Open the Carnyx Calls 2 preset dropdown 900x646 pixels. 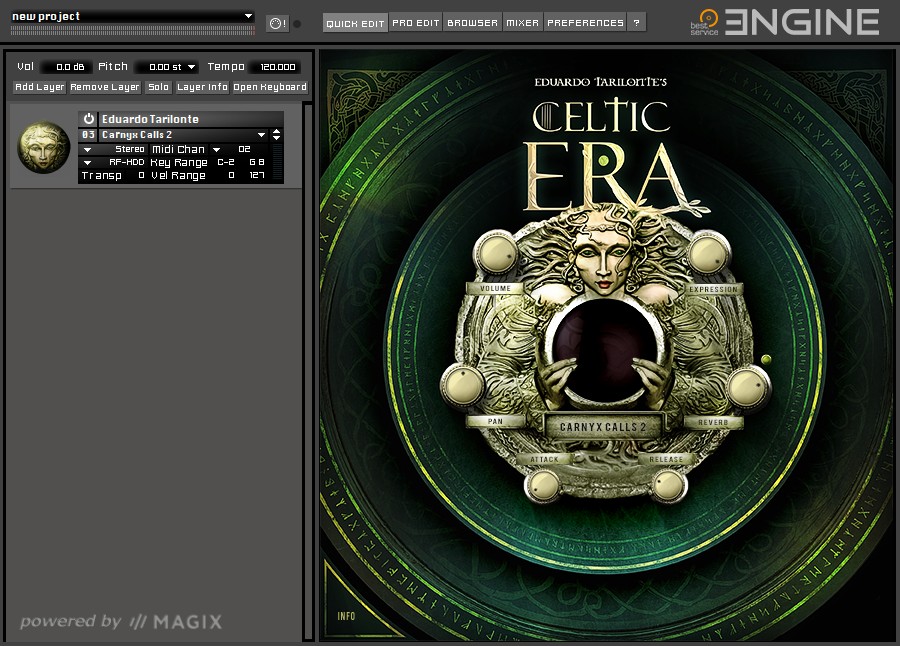click(262, 134)
